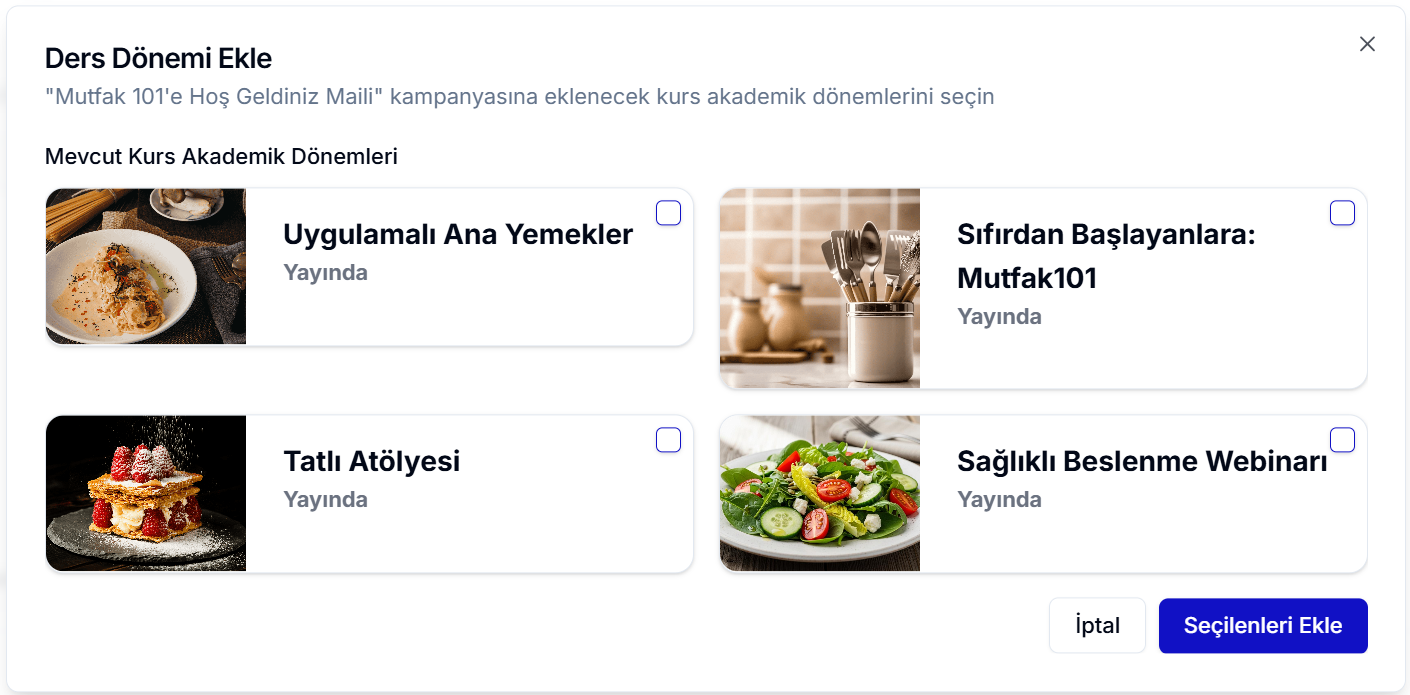Enable the Tatlı Atölyesi checkbox
The image size is (1410, 695).
click(668, 440)
